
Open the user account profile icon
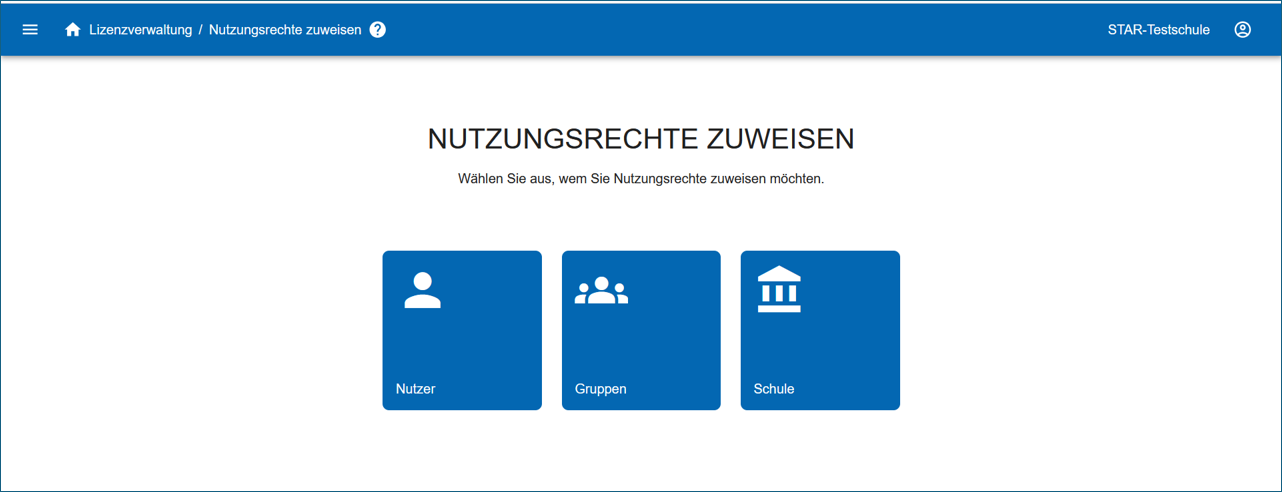pos(1242,30)
